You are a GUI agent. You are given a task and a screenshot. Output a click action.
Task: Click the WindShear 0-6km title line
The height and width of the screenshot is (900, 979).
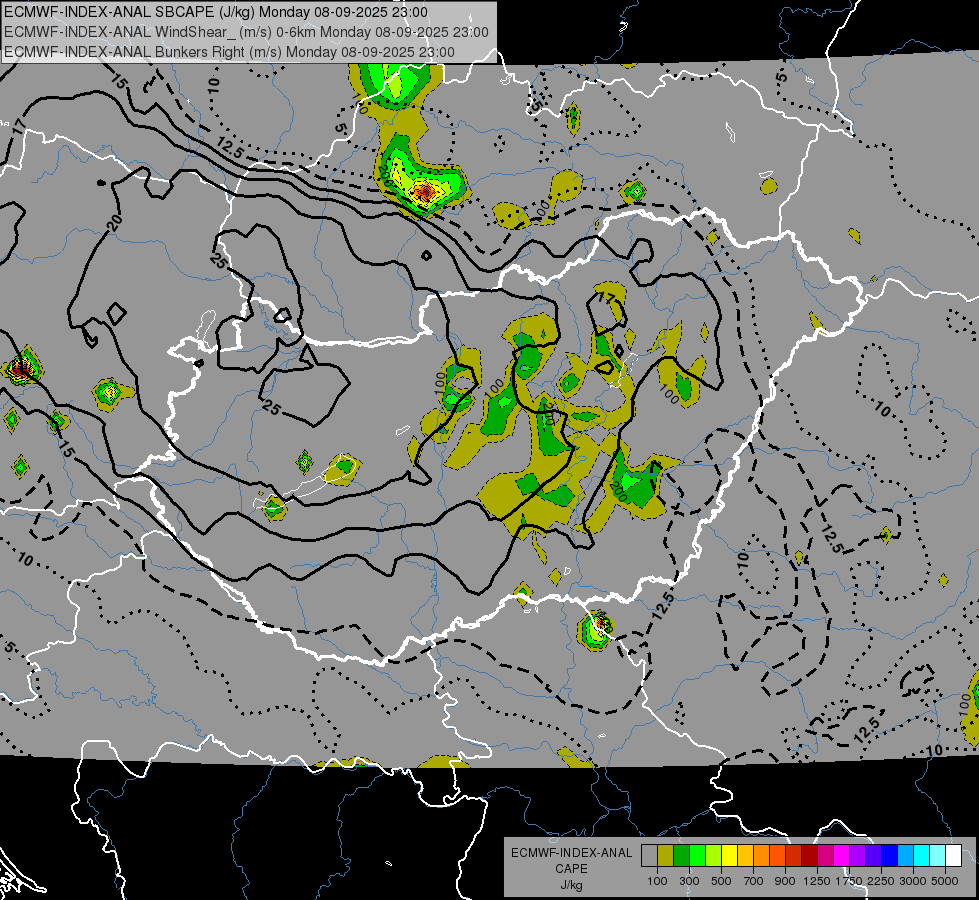[246, 32]
